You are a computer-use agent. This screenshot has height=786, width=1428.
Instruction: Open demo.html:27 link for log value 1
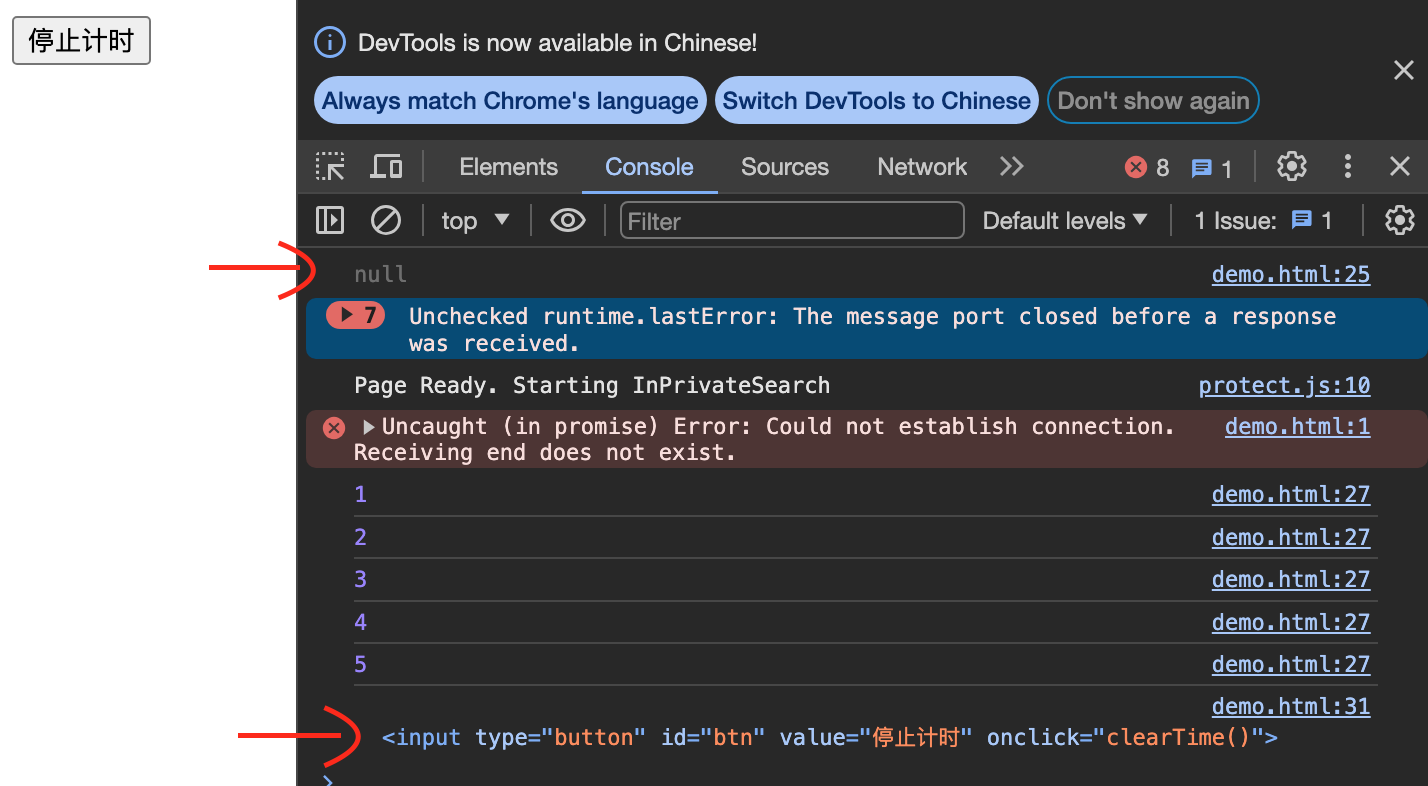point(1291,494)
